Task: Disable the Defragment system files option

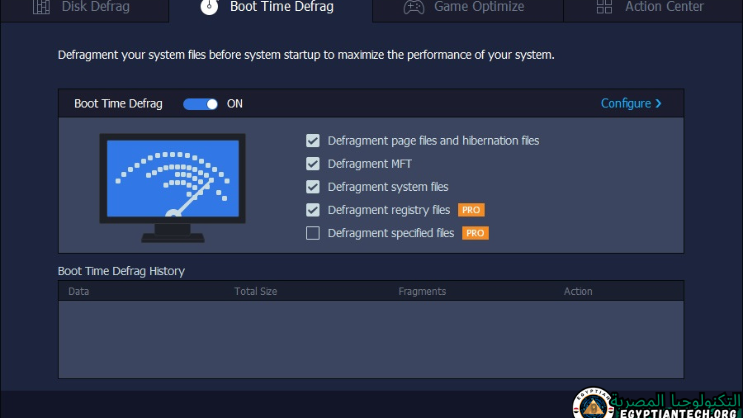Action: click(x=313, y=187)
